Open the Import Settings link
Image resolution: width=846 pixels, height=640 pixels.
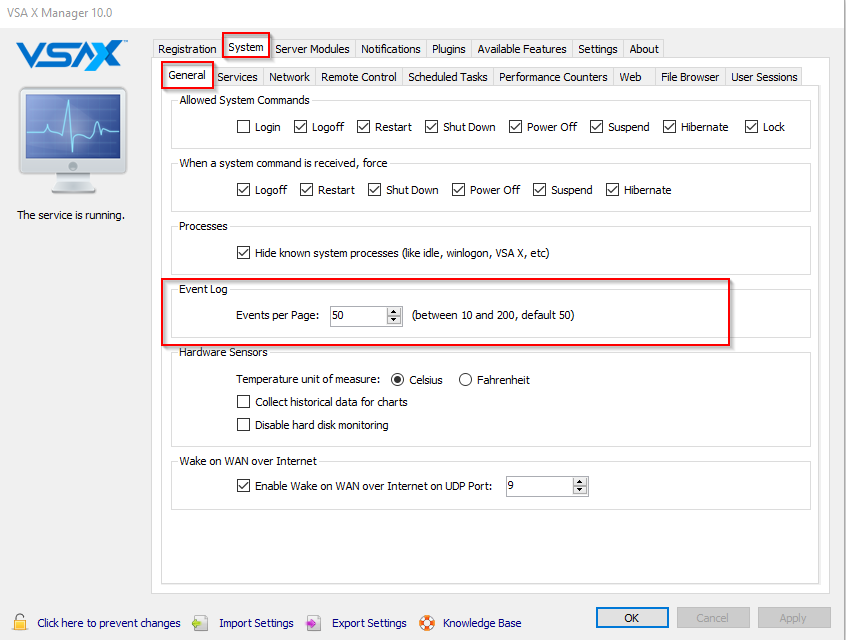[256, 623]
